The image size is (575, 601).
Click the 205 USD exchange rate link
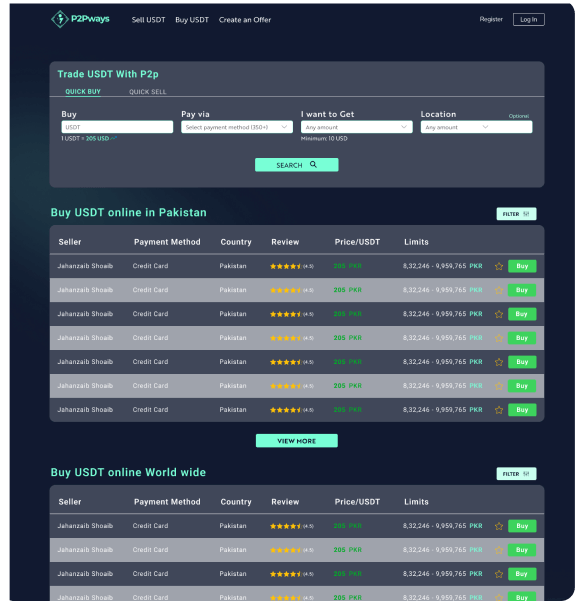[97, 138]
